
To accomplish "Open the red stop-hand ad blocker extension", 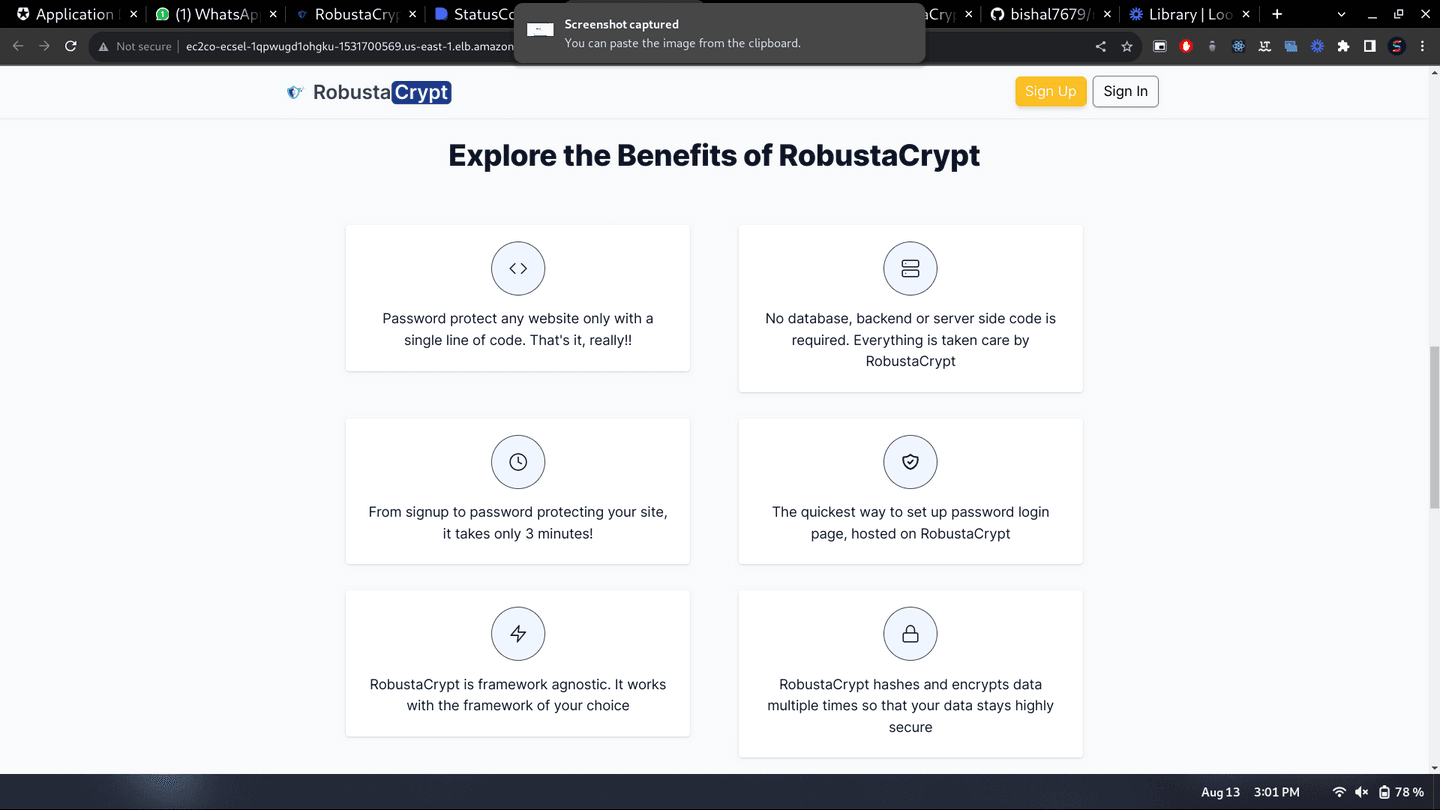I will click(x=1186, y=46).
